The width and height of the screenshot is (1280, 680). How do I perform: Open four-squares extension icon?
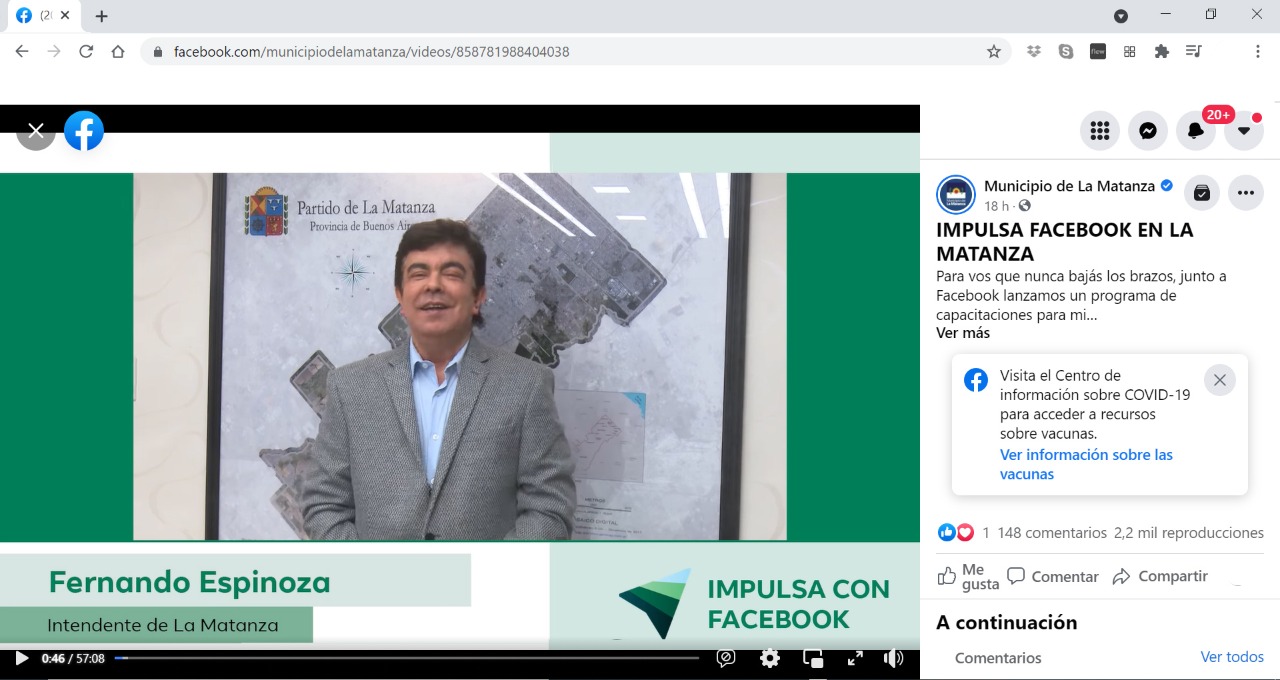click(1130, 51)
